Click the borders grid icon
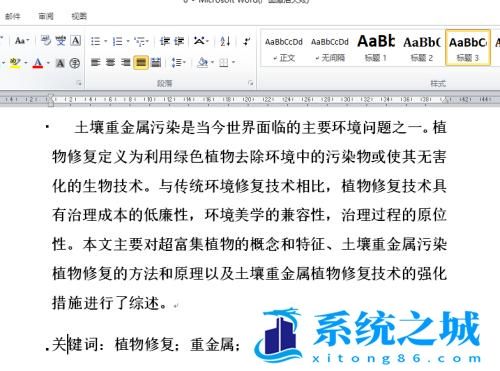 (x=224, y=62)
